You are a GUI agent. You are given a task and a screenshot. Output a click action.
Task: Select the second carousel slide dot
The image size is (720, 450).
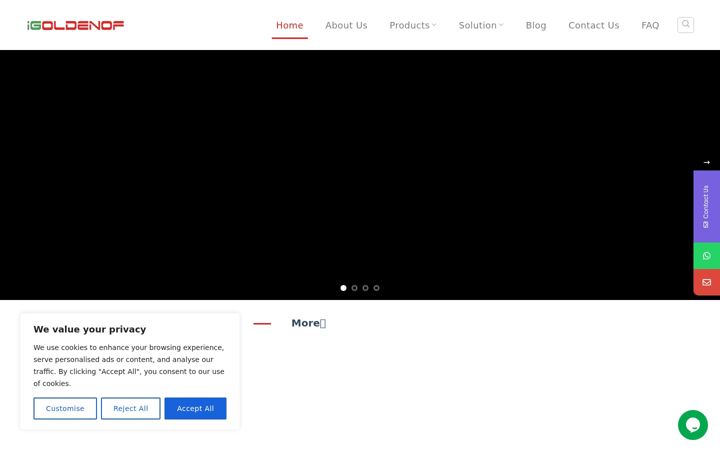[354, 288]
